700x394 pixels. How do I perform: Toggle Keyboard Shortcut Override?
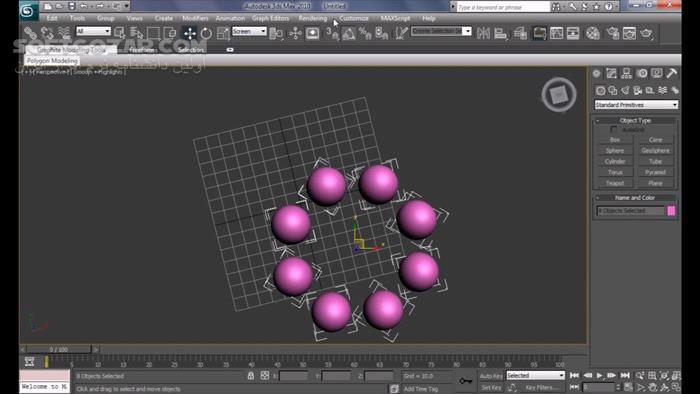click(x=312, y=33)
